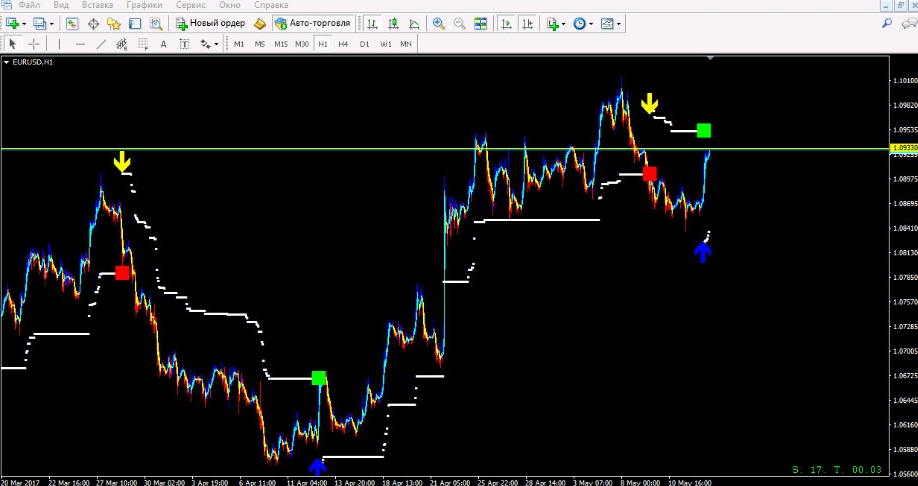Select the crosshair cursor tool

[x=34, y=44]
